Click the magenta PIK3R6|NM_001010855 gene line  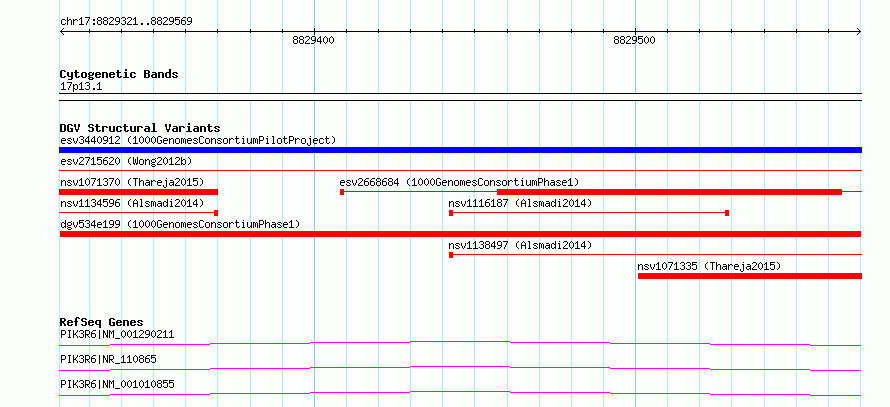tap(460, 393)
